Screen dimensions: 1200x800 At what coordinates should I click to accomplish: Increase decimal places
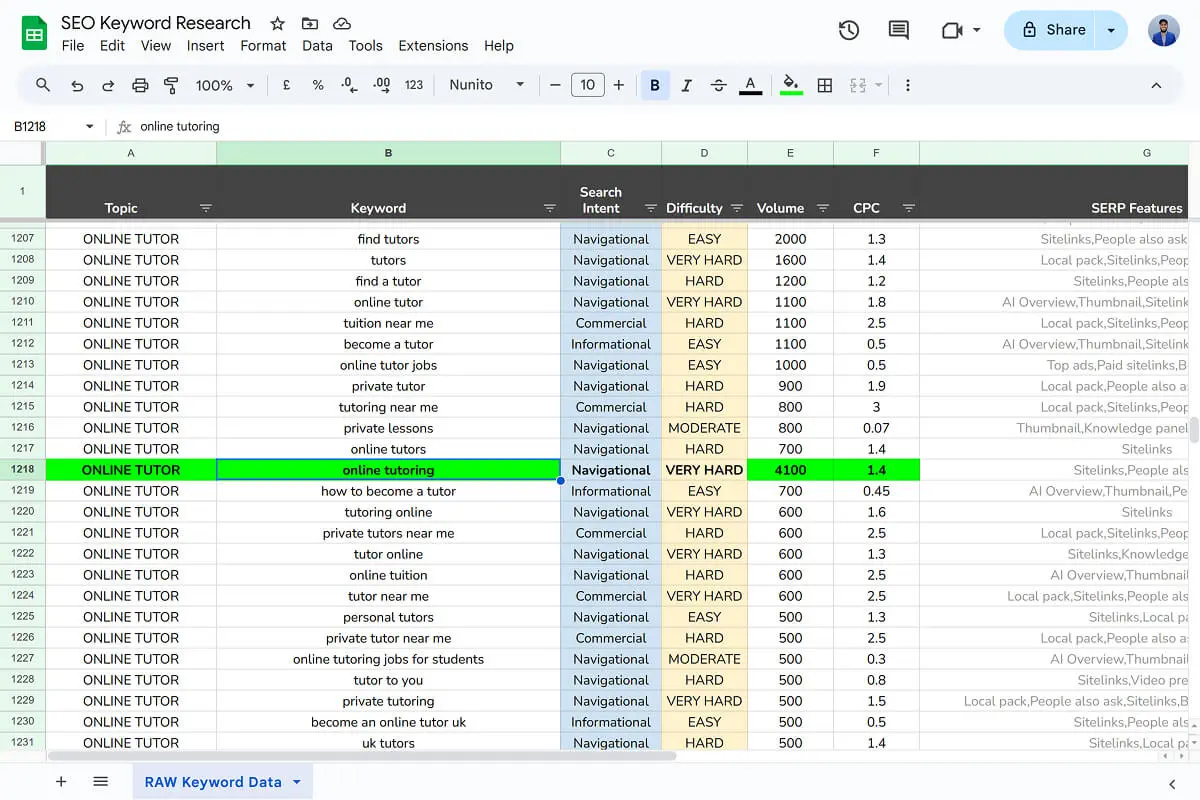click(x=381, y=85)
